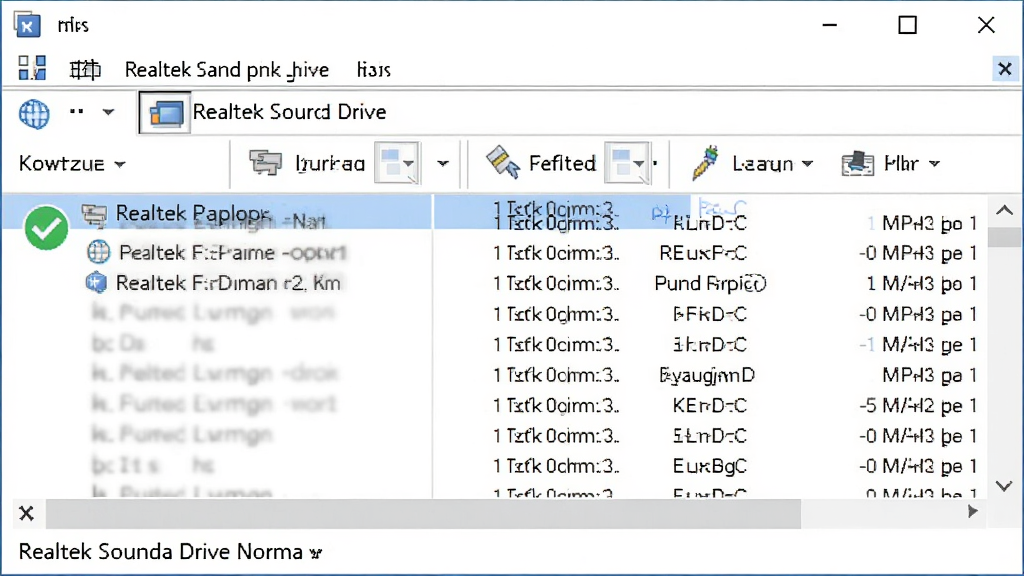Select the Pealtek FːːPaime tree item
1024x576 pixels.
tap(232, 252)
